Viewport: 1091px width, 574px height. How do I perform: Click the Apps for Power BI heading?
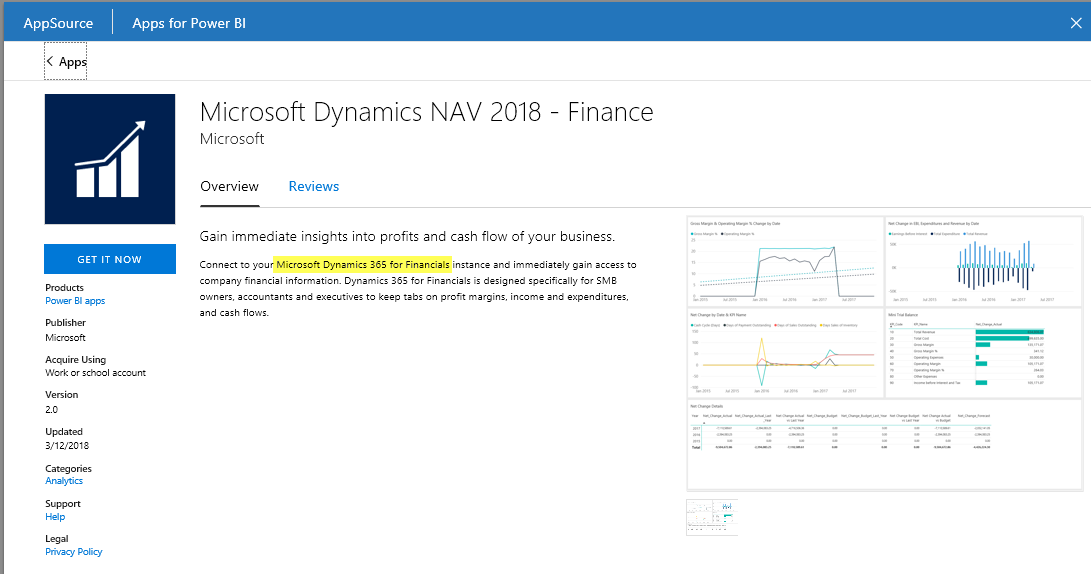point(189,23)
